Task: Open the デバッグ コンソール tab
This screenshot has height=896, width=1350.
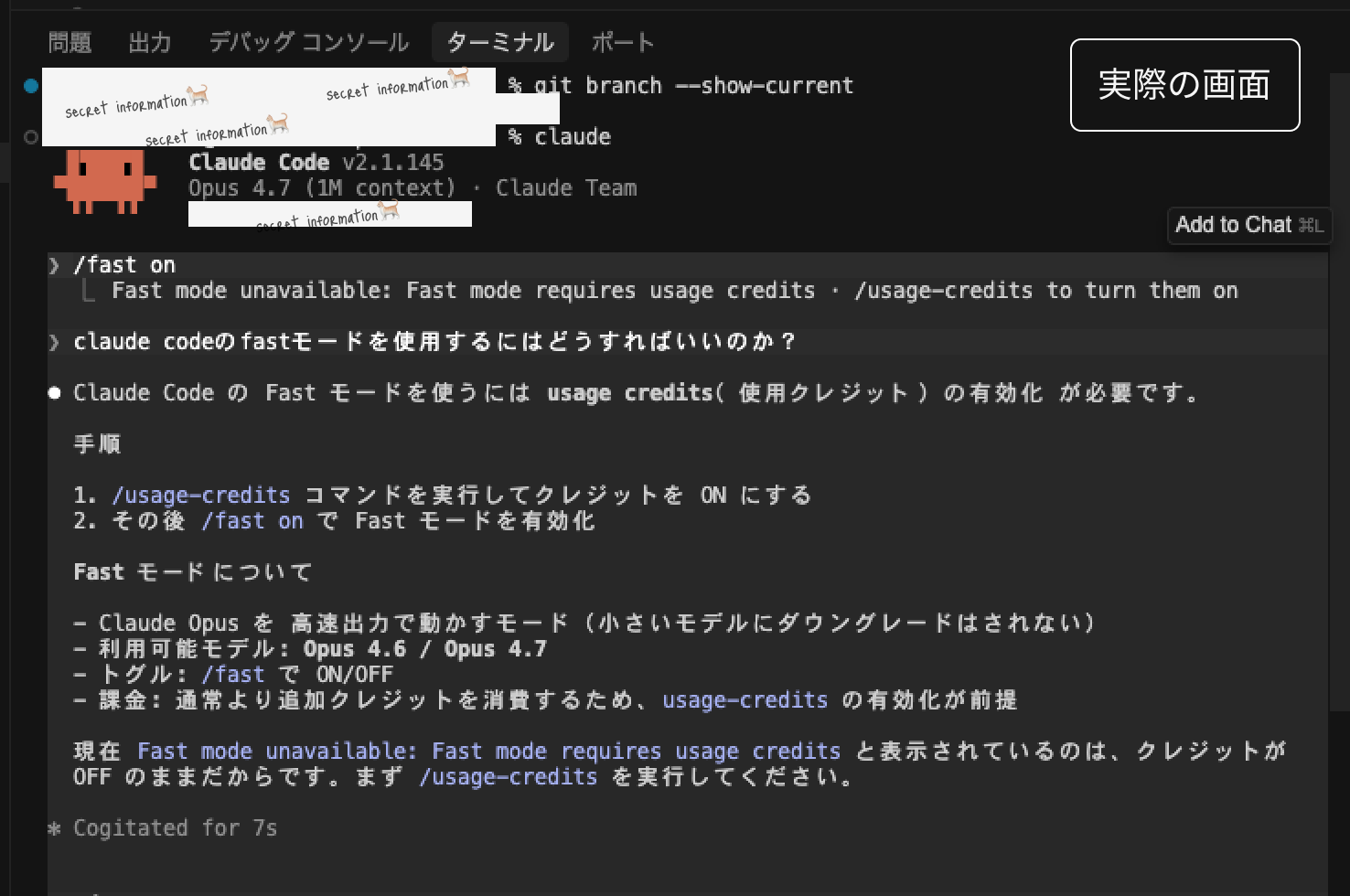Action: [308, 43]
